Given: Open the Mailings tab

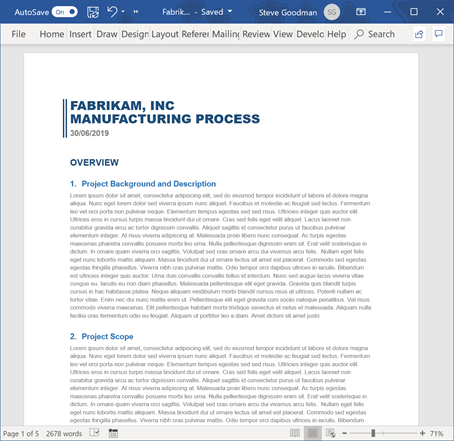Looking at the screenshot, I should 226,34.
